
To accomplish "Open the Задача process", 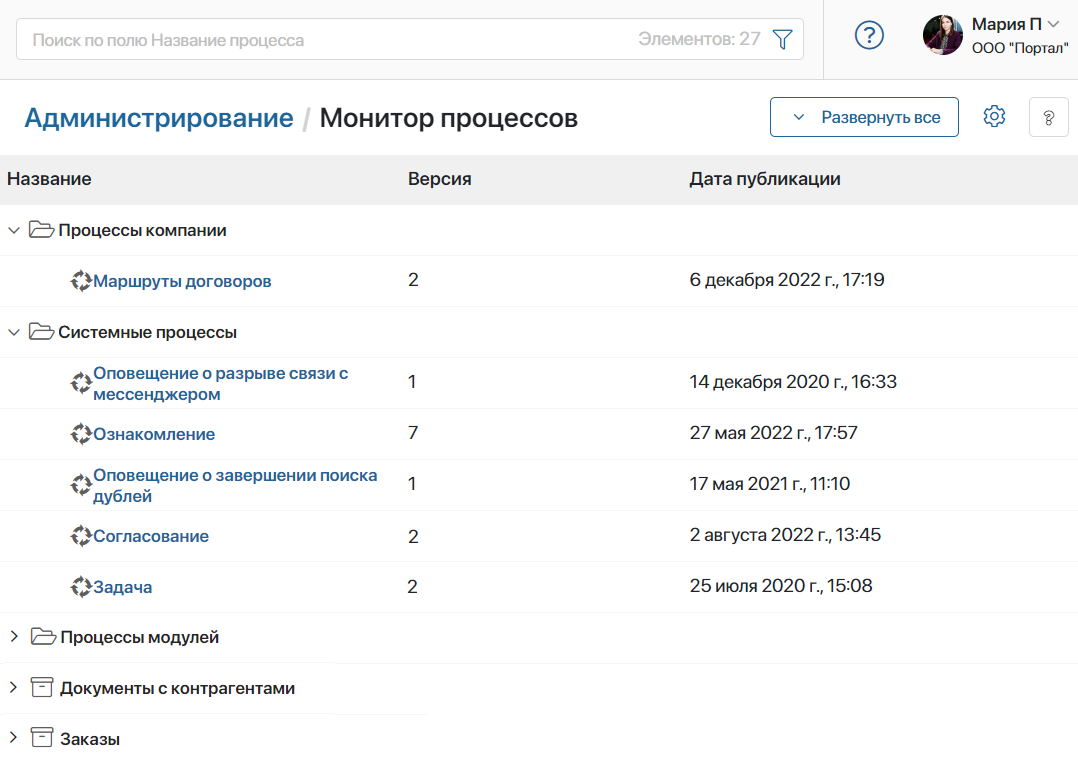I will click(122, 587).
